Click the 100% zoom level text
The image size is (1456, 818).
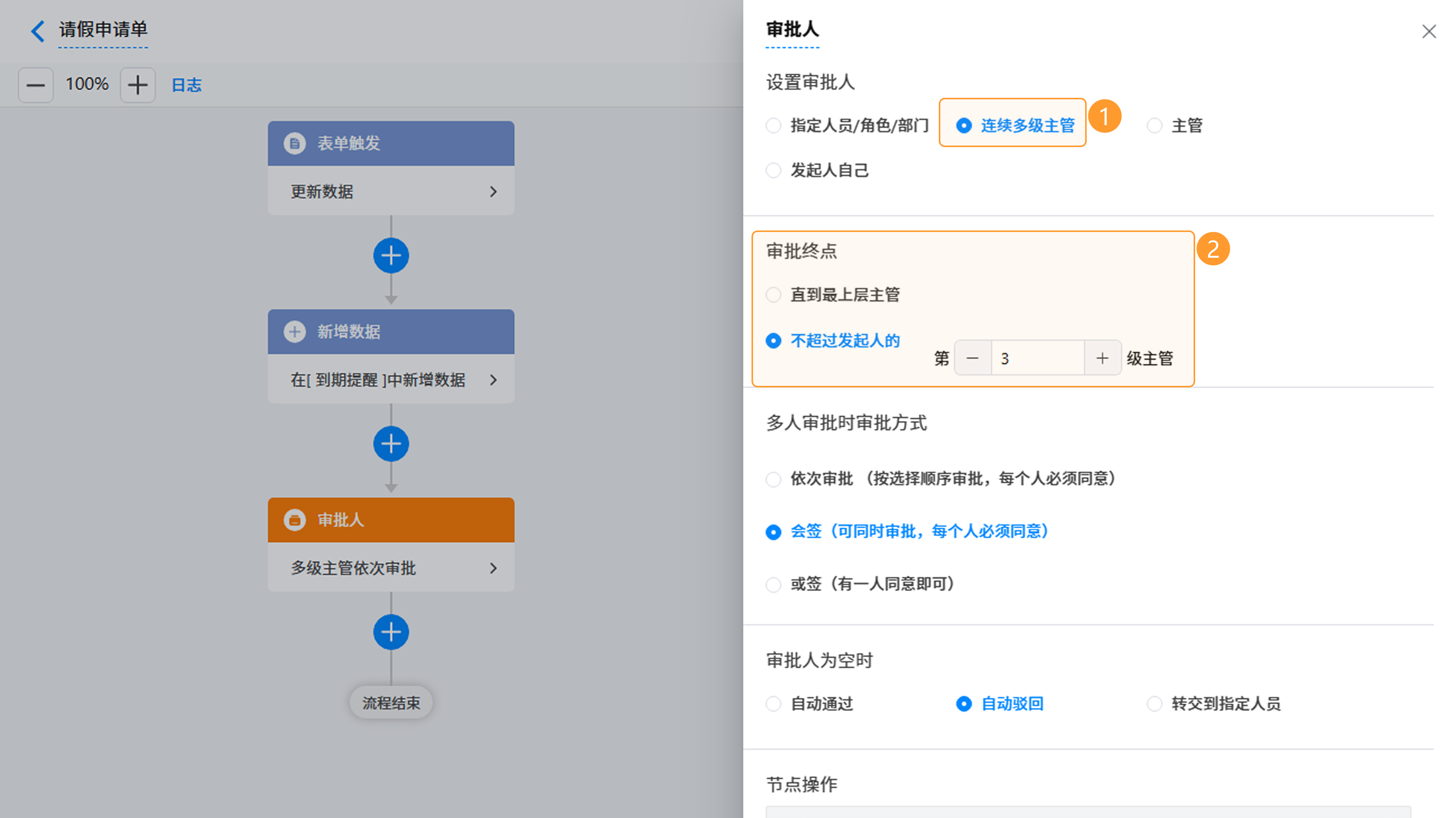(x=87, y=84)
